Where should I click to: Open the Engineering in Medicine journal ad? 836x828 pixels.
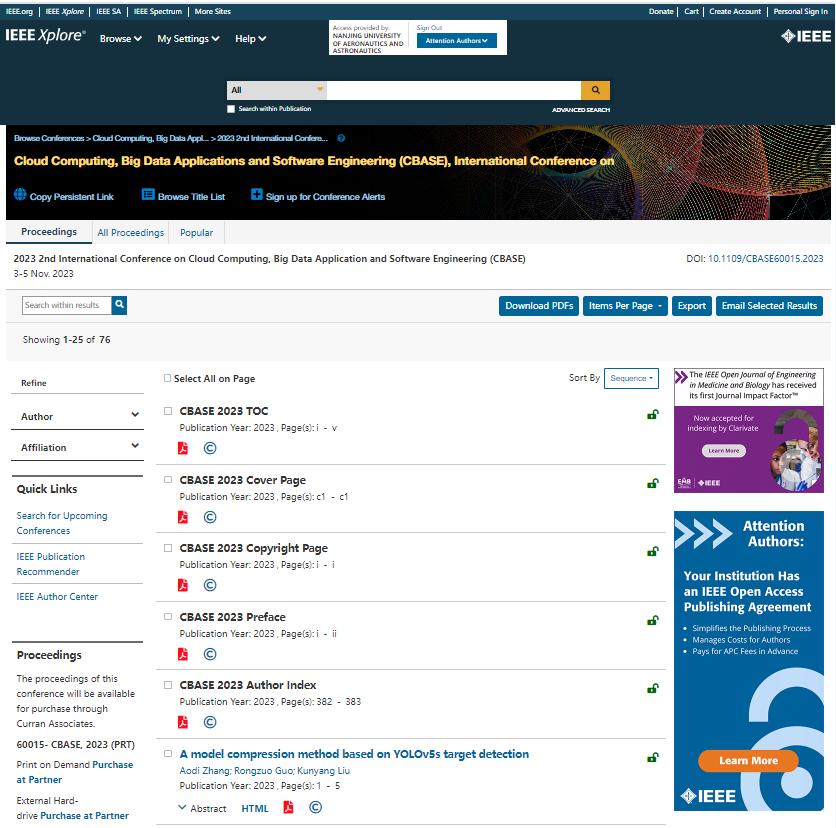click(749, 430)
